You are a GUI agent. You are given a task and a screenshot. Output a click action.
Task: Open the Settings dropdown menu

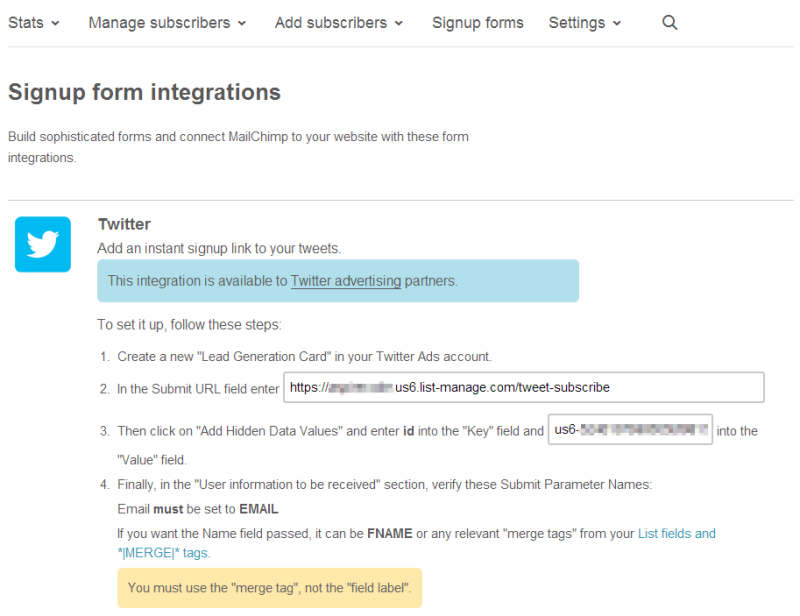click(585, 23)
